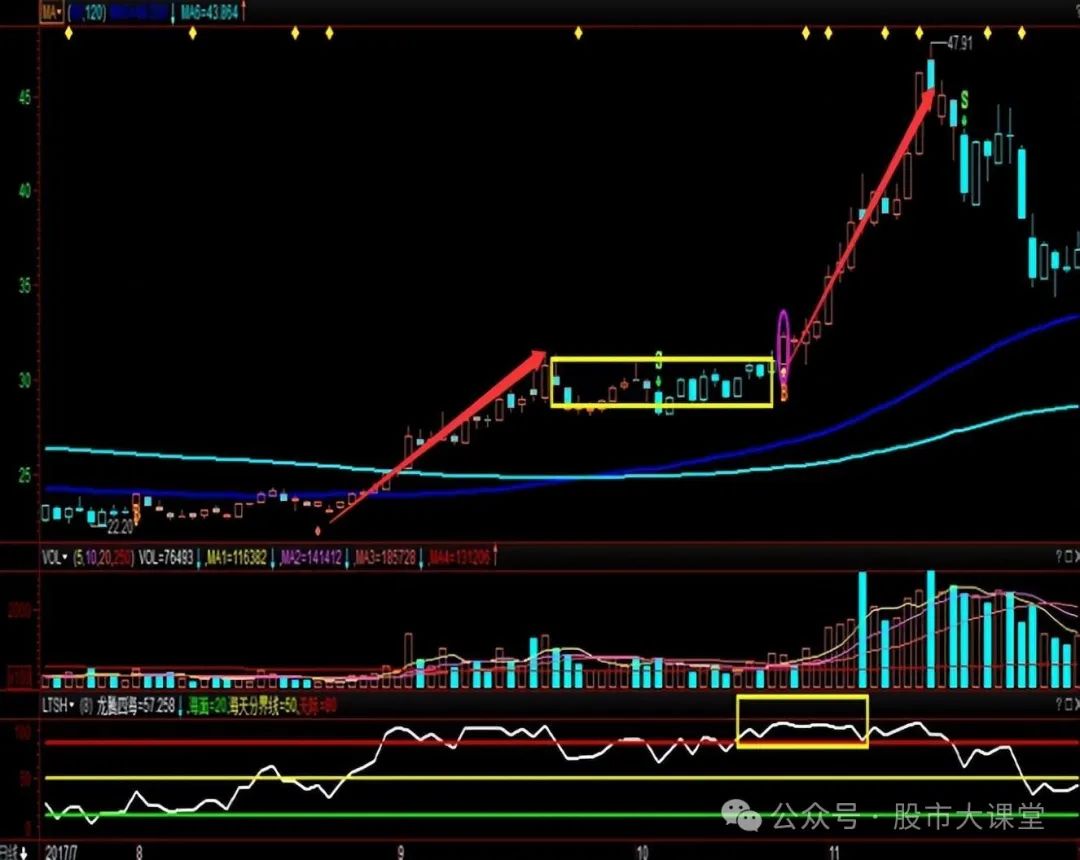Select yellow box on LTSH indicator line
The image size is (1080, 860).
click(x=802, y=698)
